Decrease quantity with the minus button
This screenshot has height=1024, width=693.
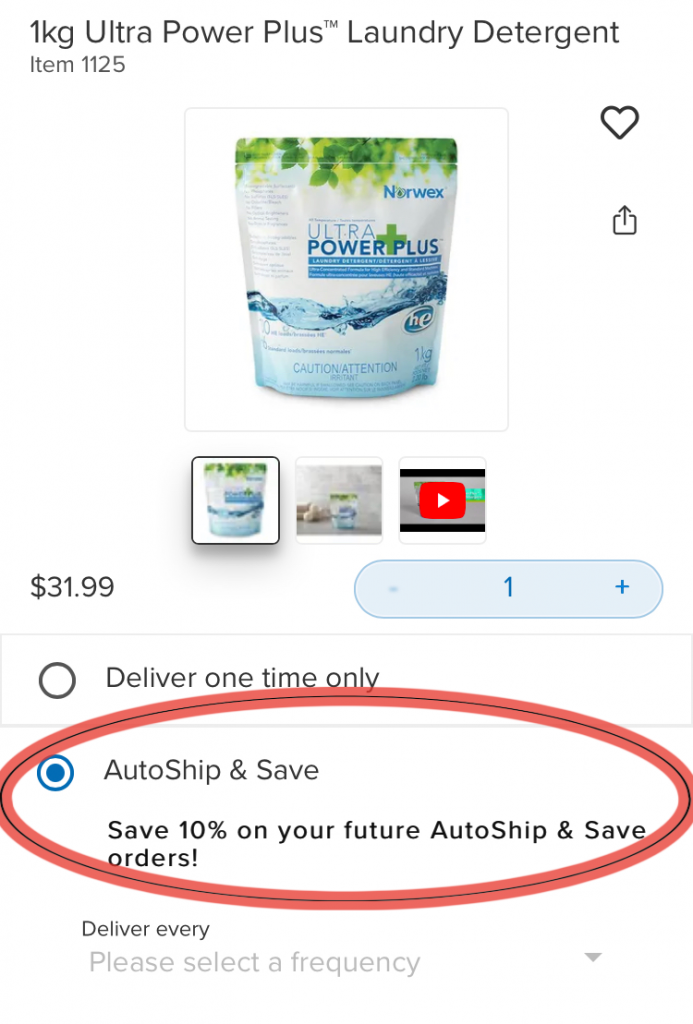(x=393, y=588)
